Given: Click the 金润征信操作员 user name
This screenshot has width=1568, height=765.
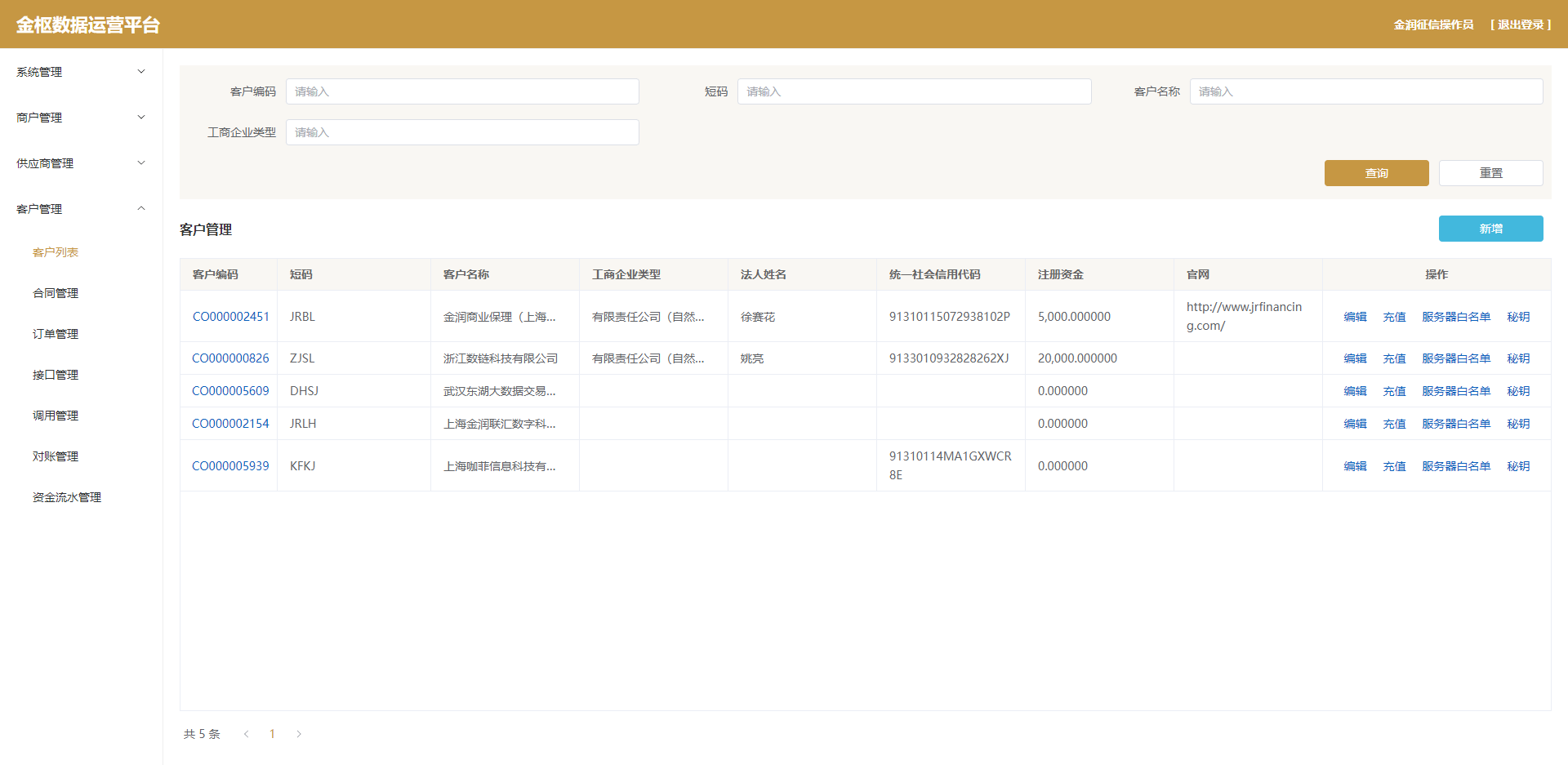Looking at the screenshot, I should pyautogui.click(x=1434, y=24).
